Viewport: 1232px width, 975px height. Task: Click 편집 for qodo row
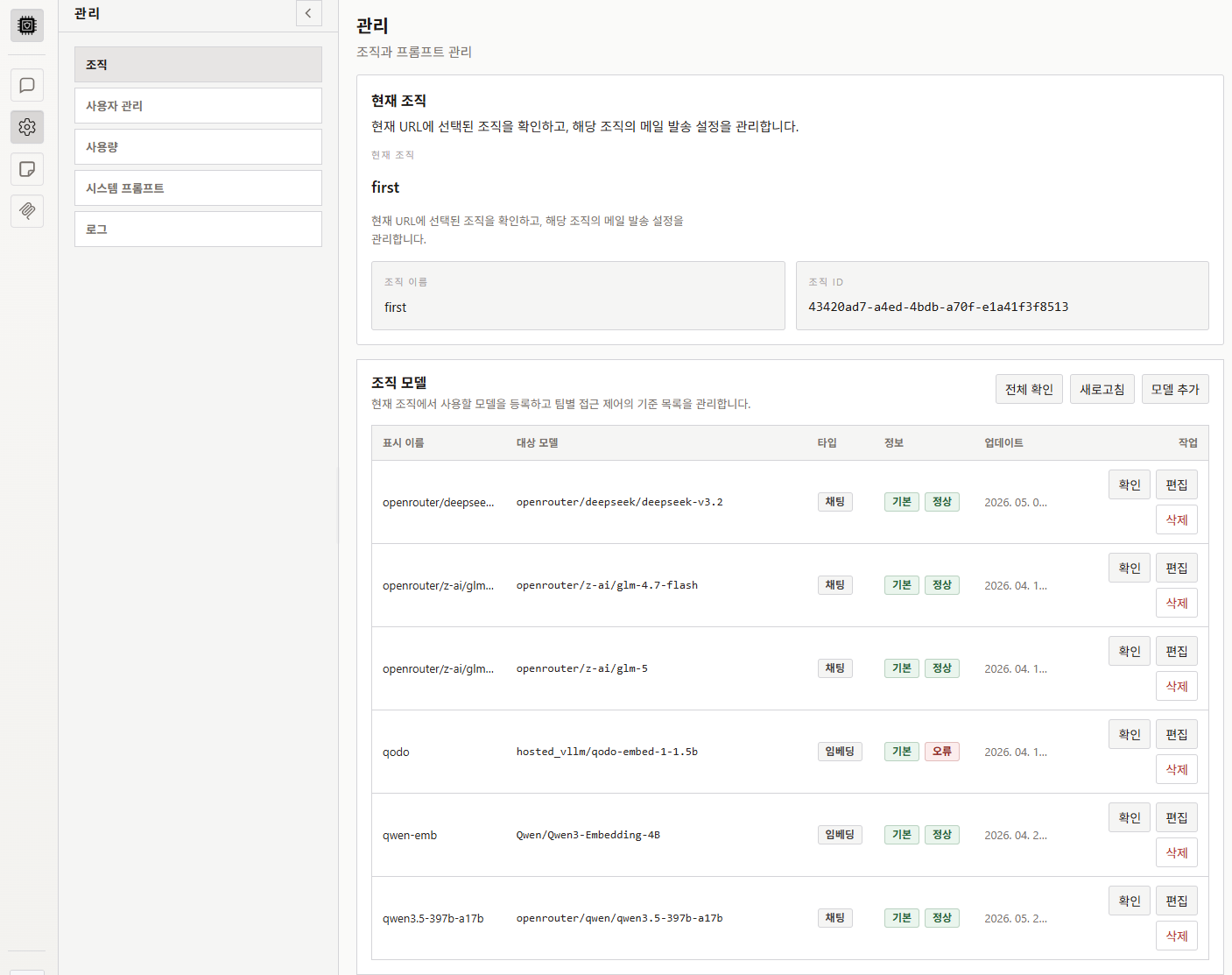(1177, 734)
